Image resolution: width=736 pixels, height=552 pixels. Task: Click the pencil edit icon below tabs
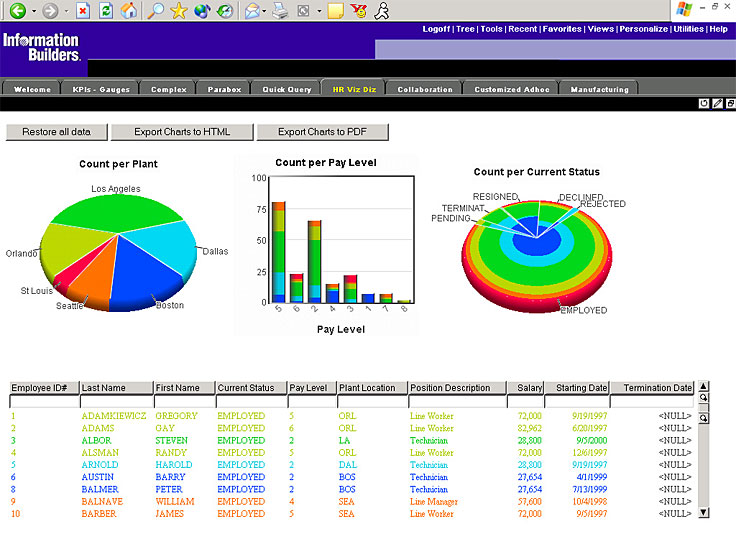click(717, 103)
